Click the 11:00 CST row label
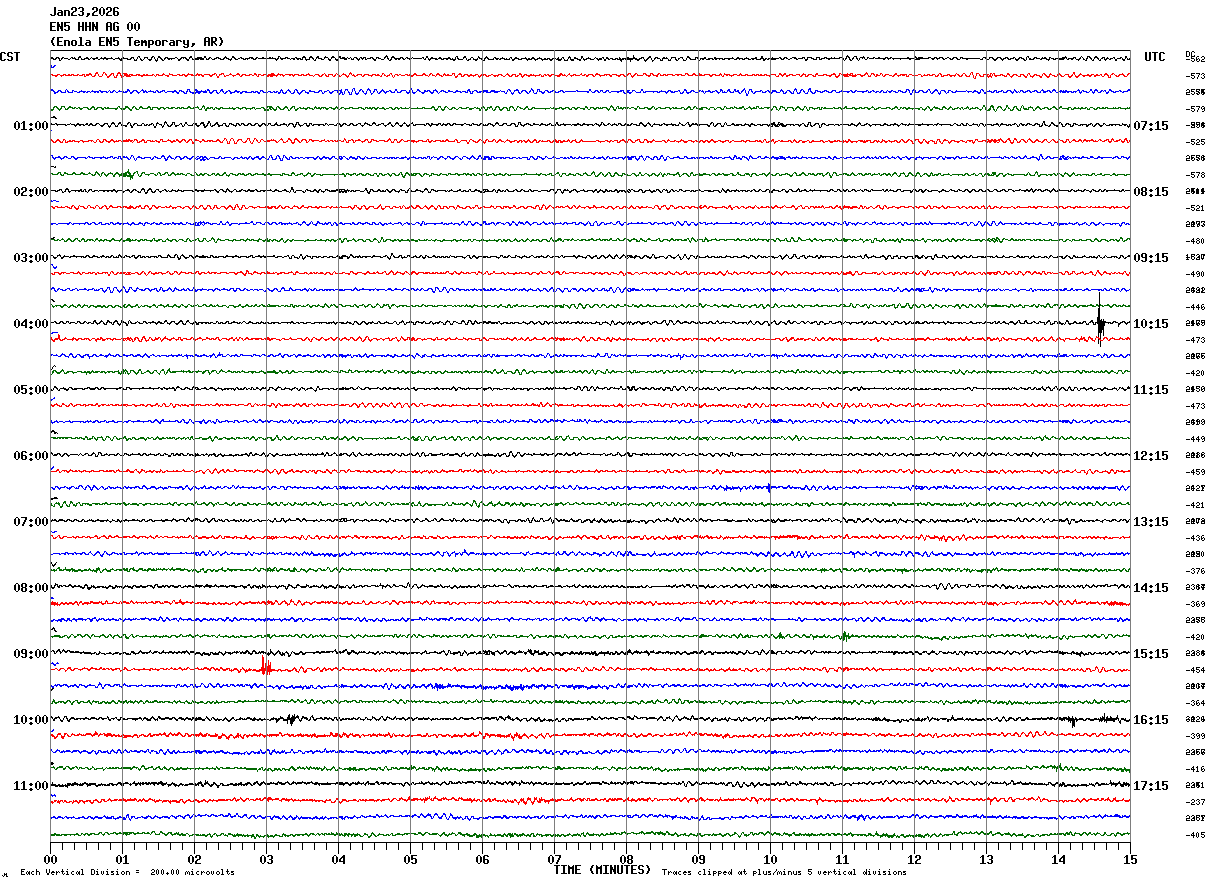The image size is (1210, 886). 30,786
